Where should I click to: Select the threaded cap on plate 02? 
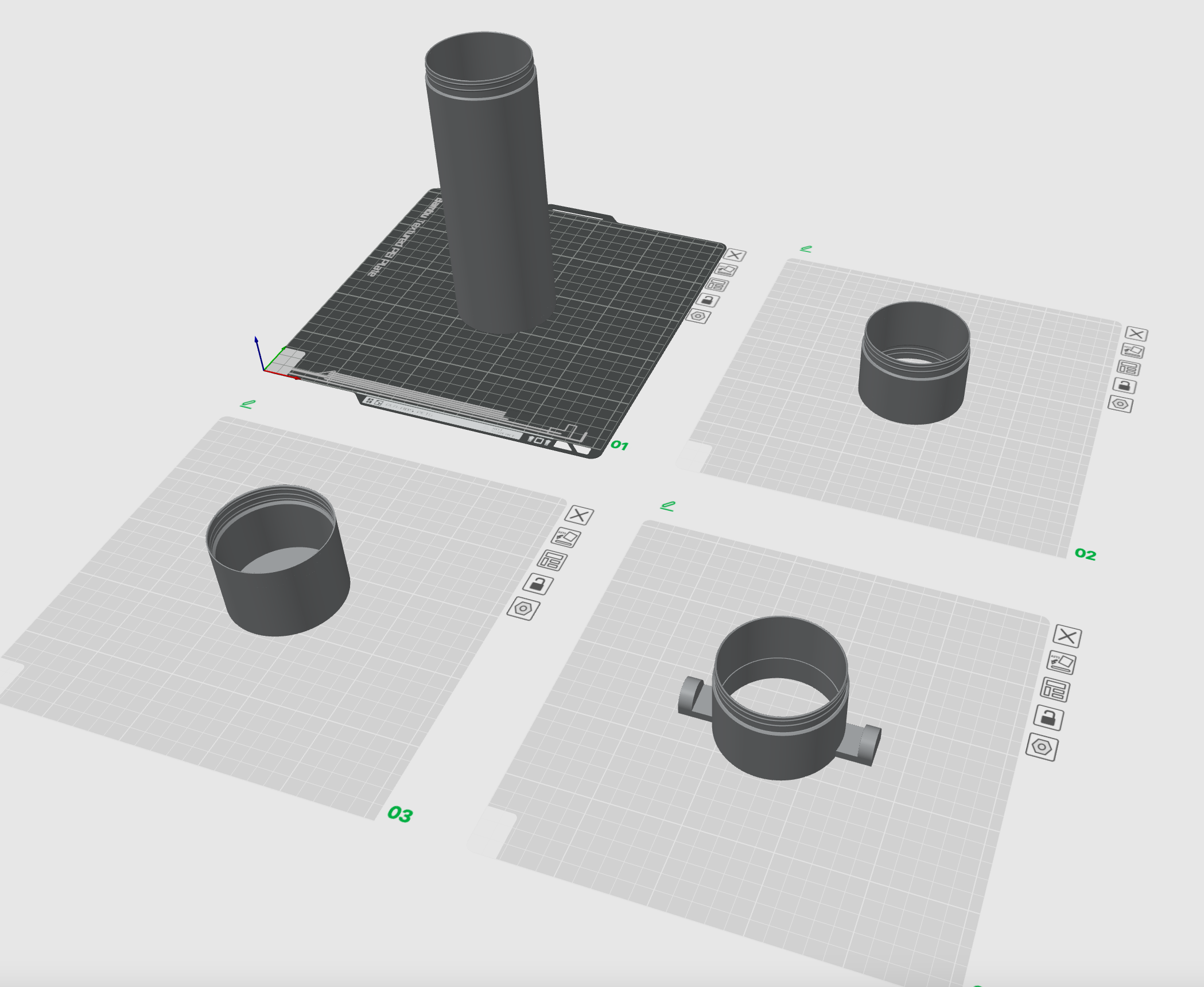(x=914, y=363)
